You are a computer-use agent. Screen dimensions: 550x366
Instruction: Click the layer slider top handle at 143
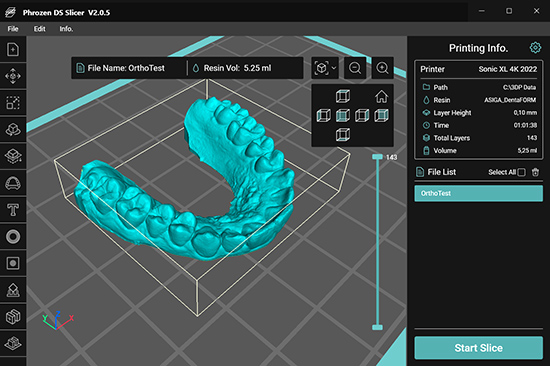click(x=377, y=157)
